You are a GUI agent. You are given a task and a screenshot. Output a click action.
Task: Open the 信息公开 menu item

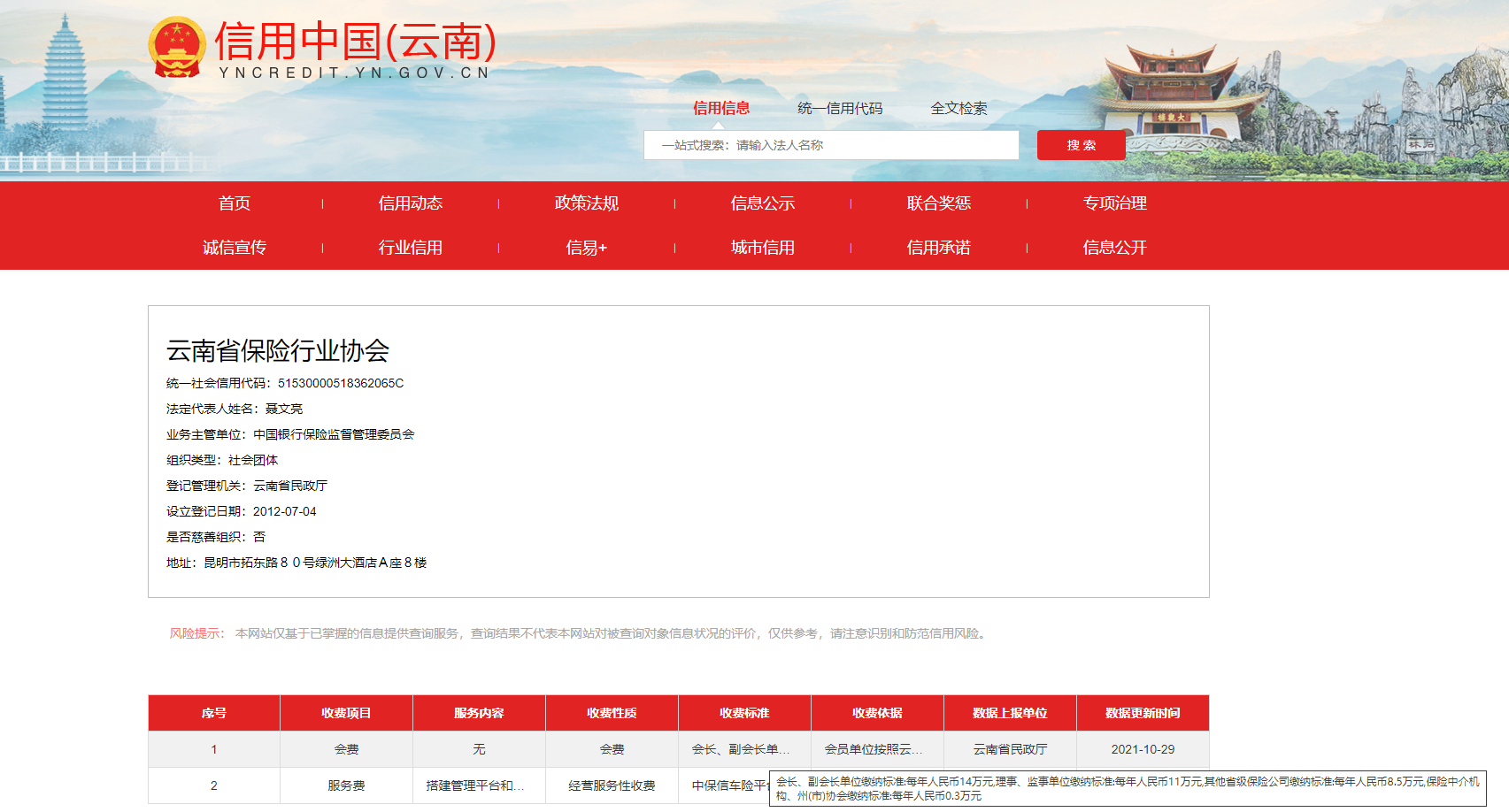pyautogui.click(x=1115, y=248)
